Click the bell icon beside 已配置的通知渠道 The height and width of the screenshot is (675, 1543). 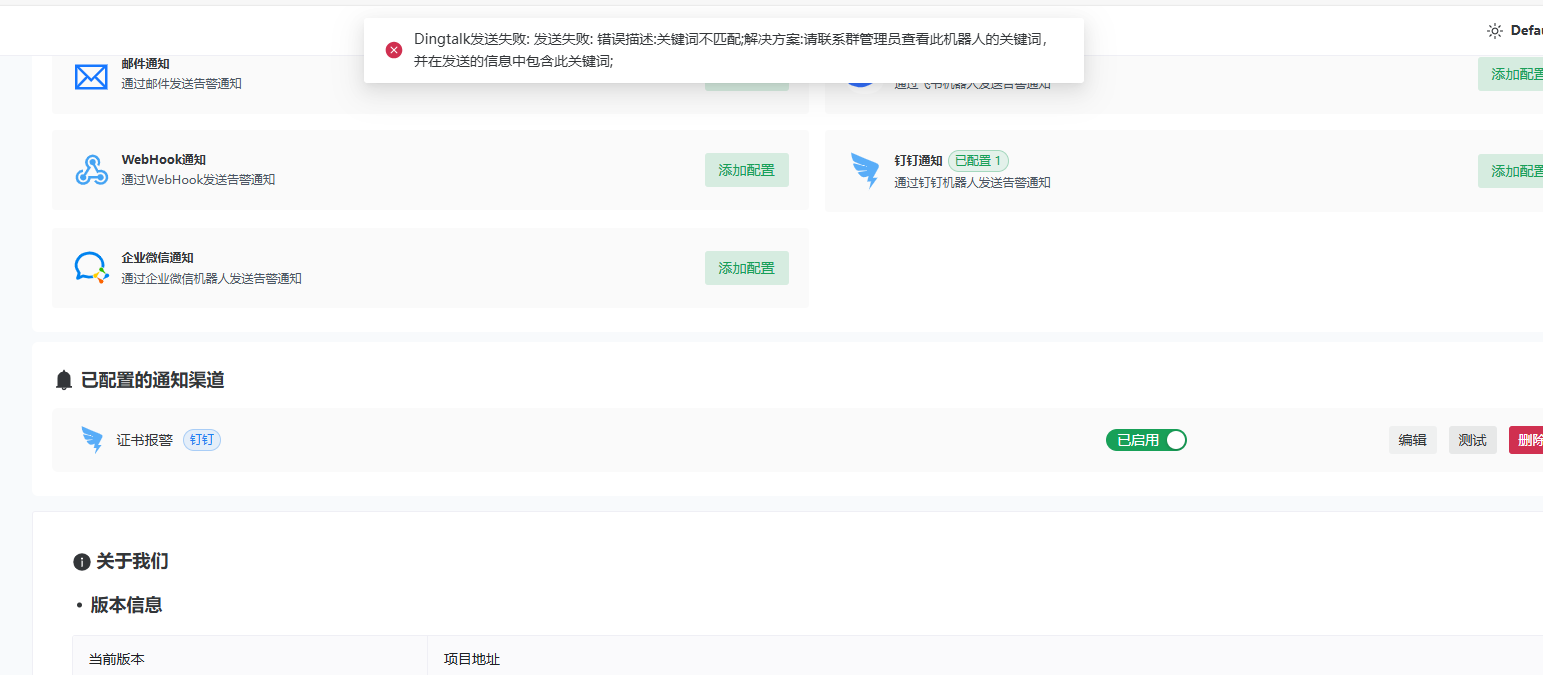point(64,380)
